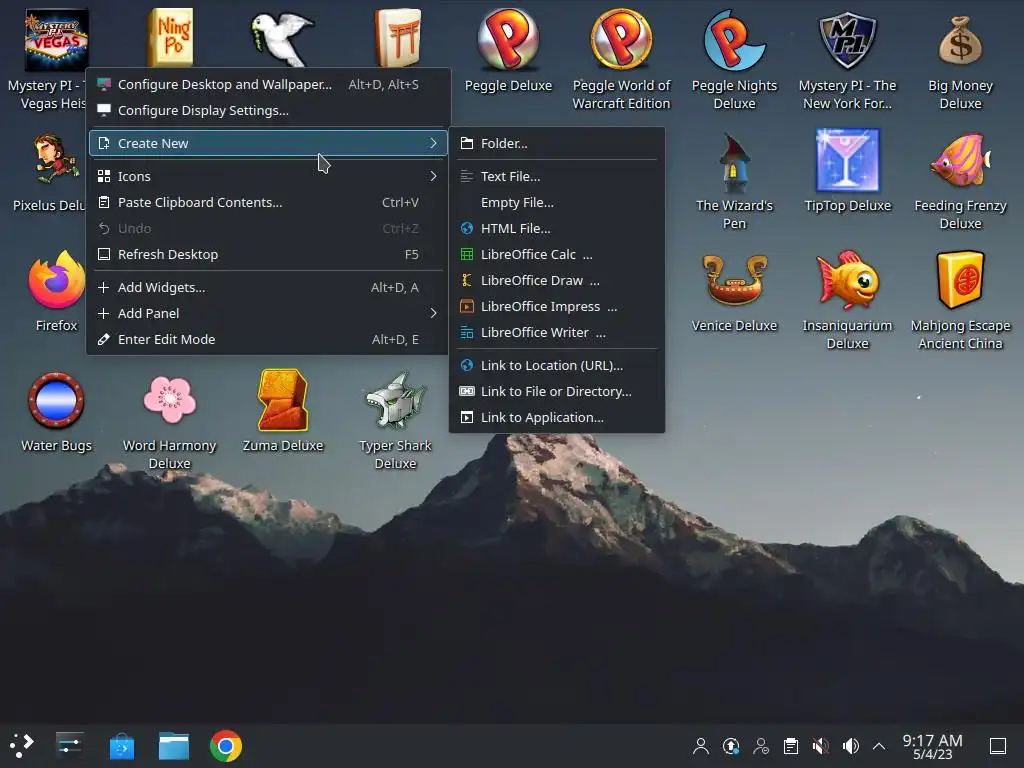Open the updates tray icon
The height and width of the screenshot is (768, 1024).
[x=731, y=746]
